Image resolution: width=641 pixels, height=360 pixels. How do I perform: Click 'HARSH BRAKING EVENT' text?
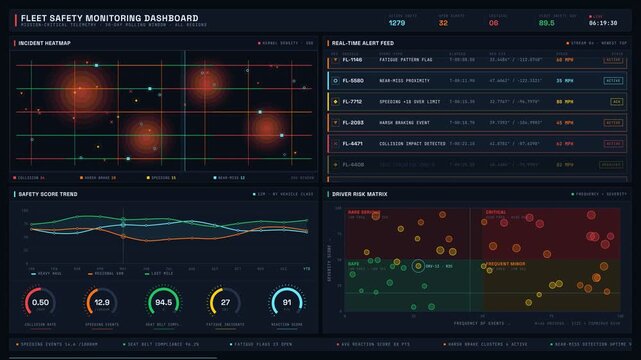pos(404,123)
